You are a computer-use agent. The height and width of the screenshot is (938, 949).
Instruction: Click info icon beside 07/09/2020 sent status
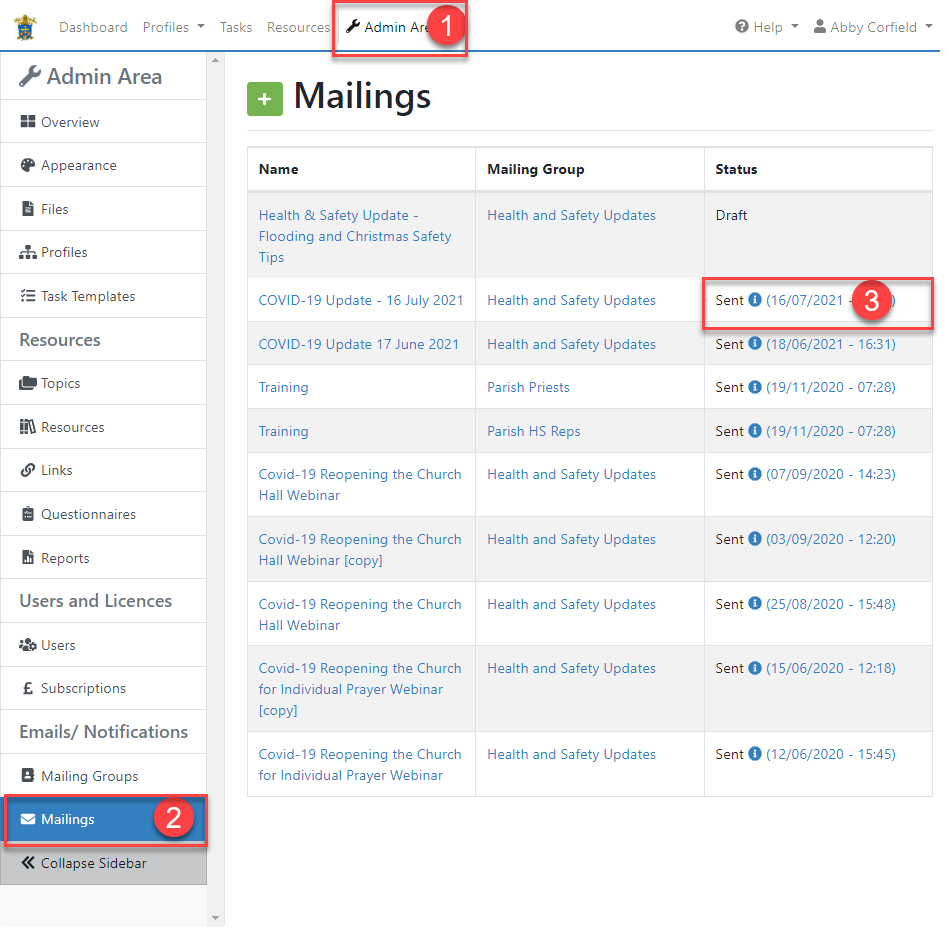pos(755,475)
